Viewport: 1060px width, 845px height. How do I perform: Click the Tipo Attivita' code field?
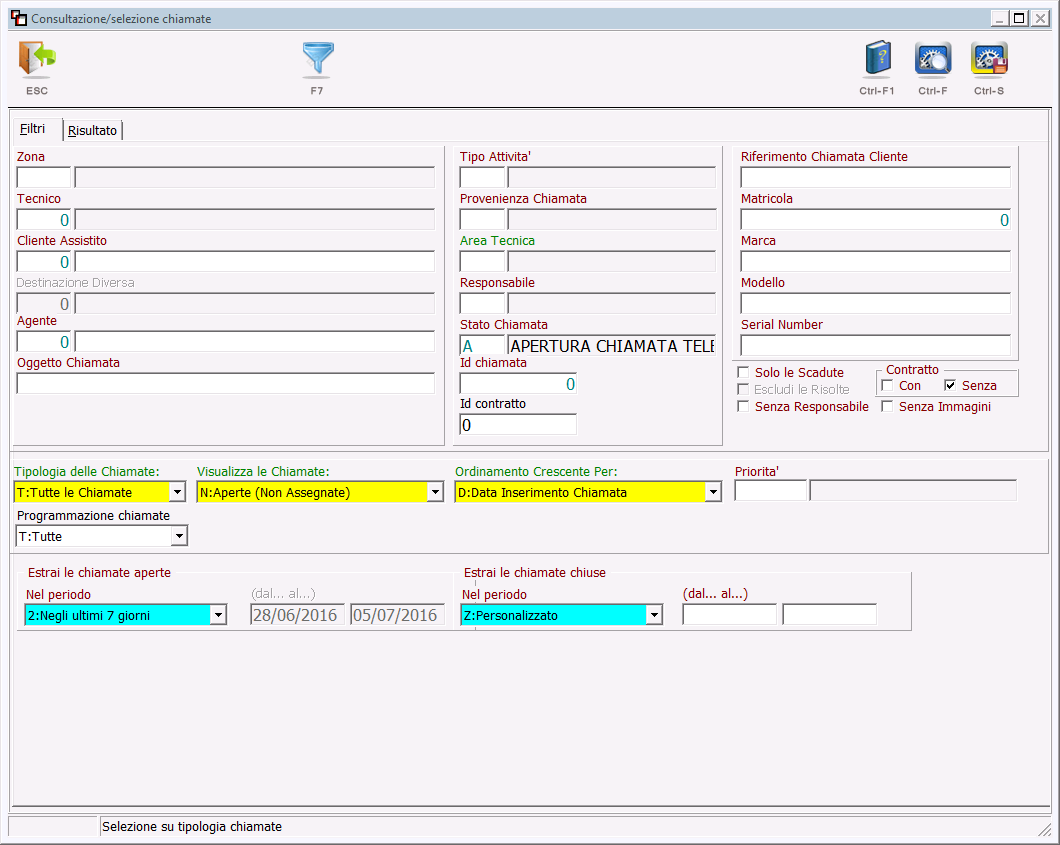coord(482,178)
